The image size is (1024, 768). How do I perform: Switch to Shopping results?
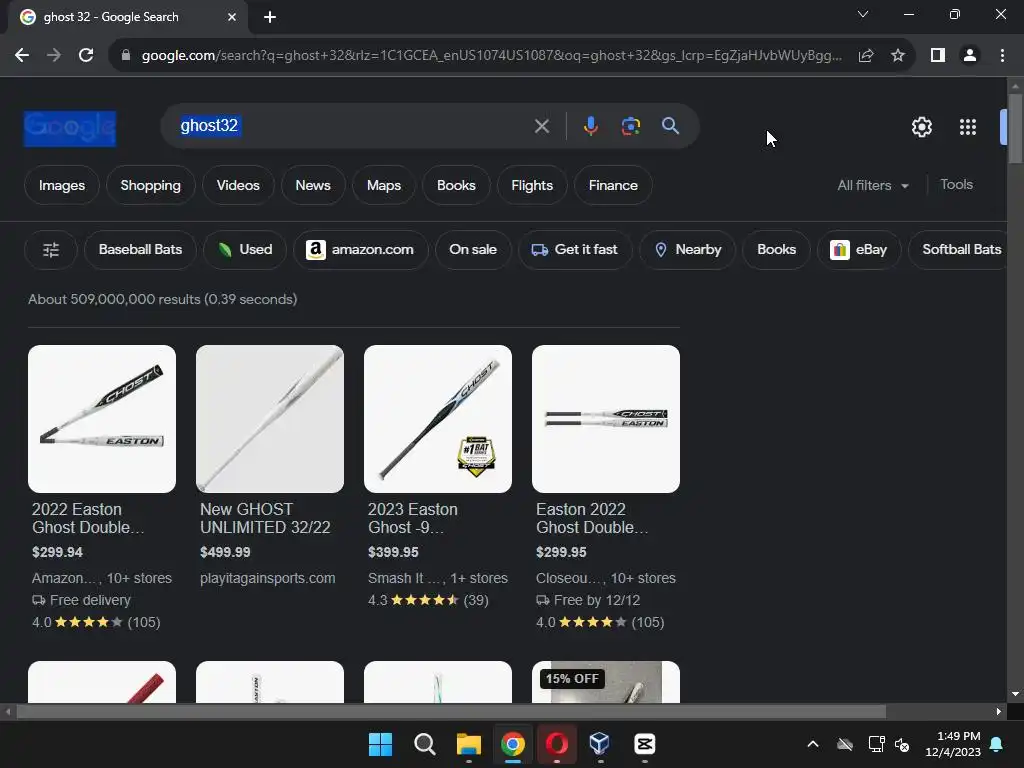tap(150, 185)
